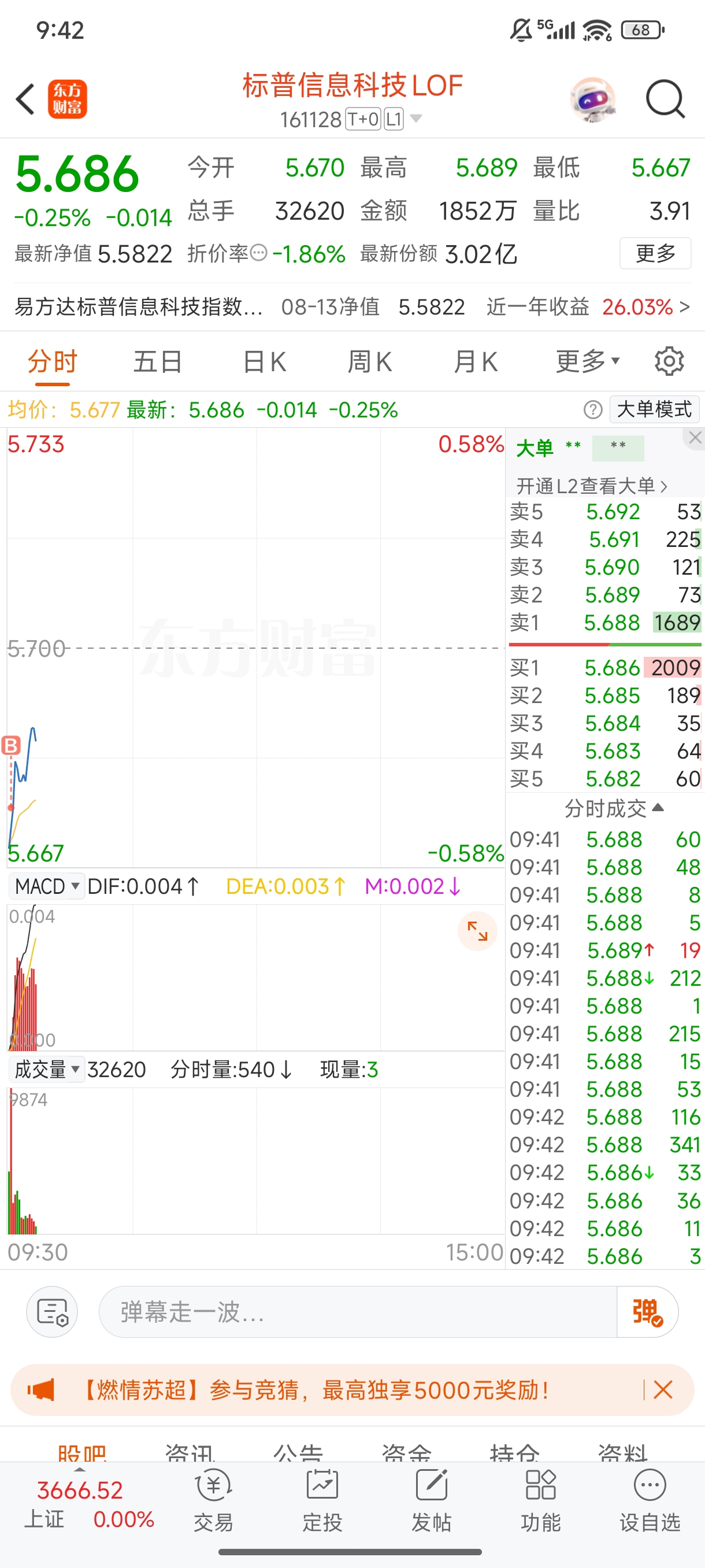
Task: Tap the MACD chart area
Action: point(255,978)
